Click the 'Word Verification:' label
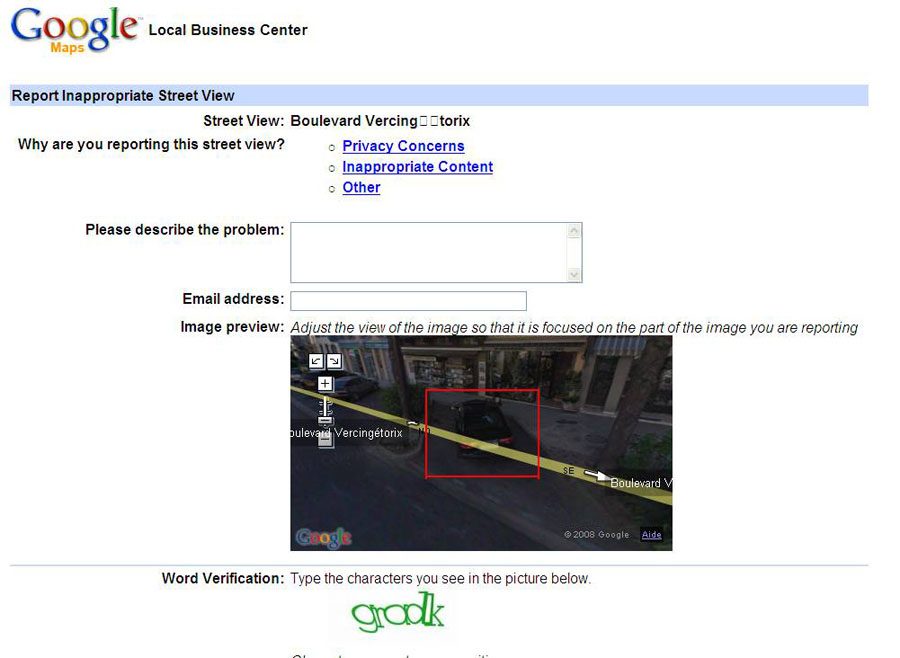The width and height of the screenshot is (900, 658). point(223,578)
